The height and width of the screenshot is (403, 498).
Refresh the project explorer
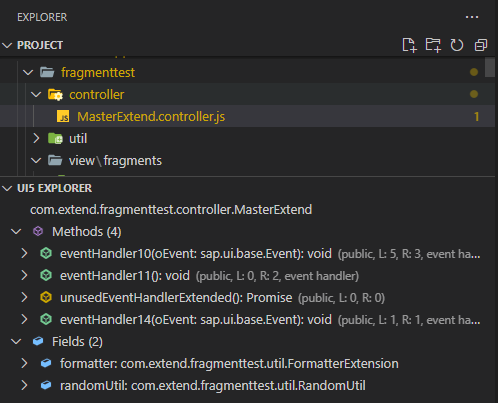click(457, 45)
